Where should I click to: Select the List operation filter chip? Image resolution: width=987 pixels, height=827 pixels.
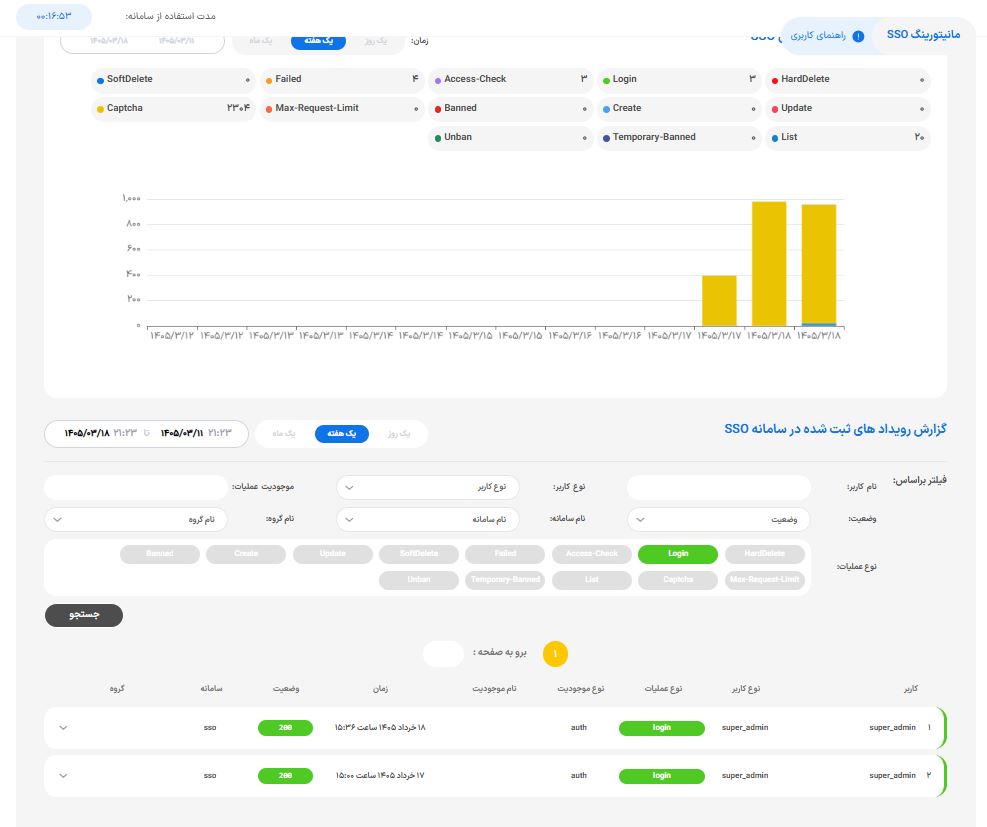[x=592, y=580]
